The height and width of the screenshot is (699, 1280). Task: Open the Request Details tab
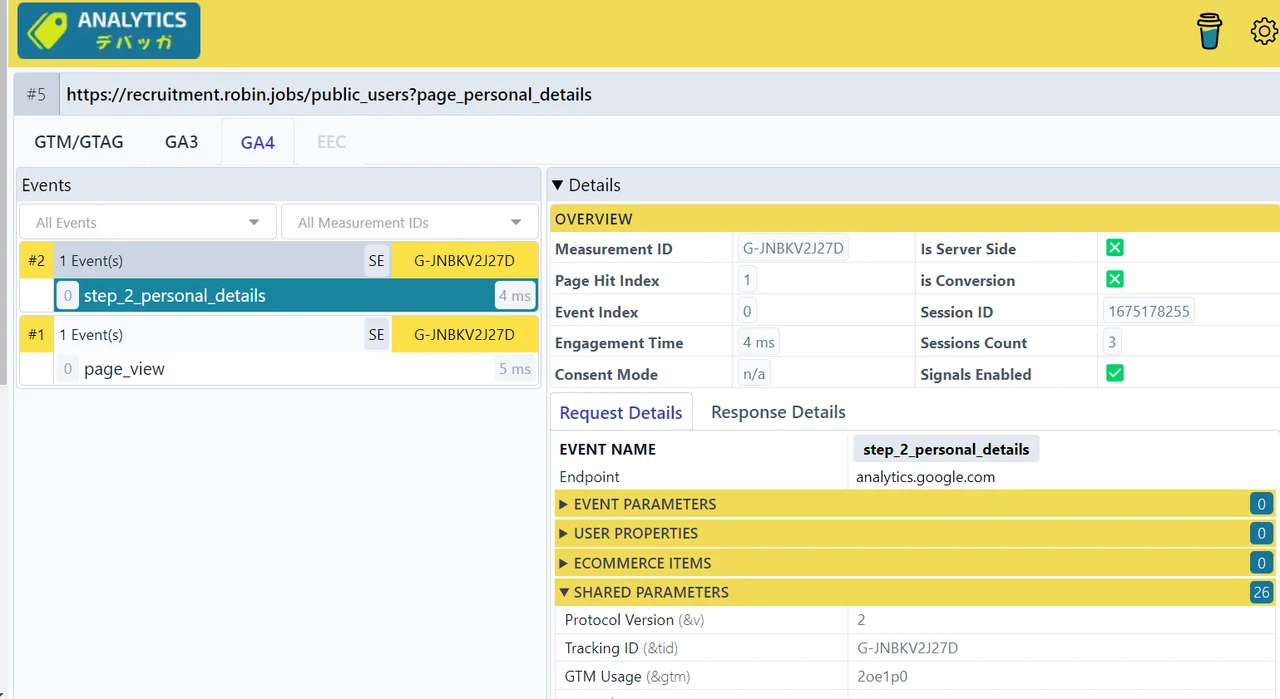tap(621, 412)
